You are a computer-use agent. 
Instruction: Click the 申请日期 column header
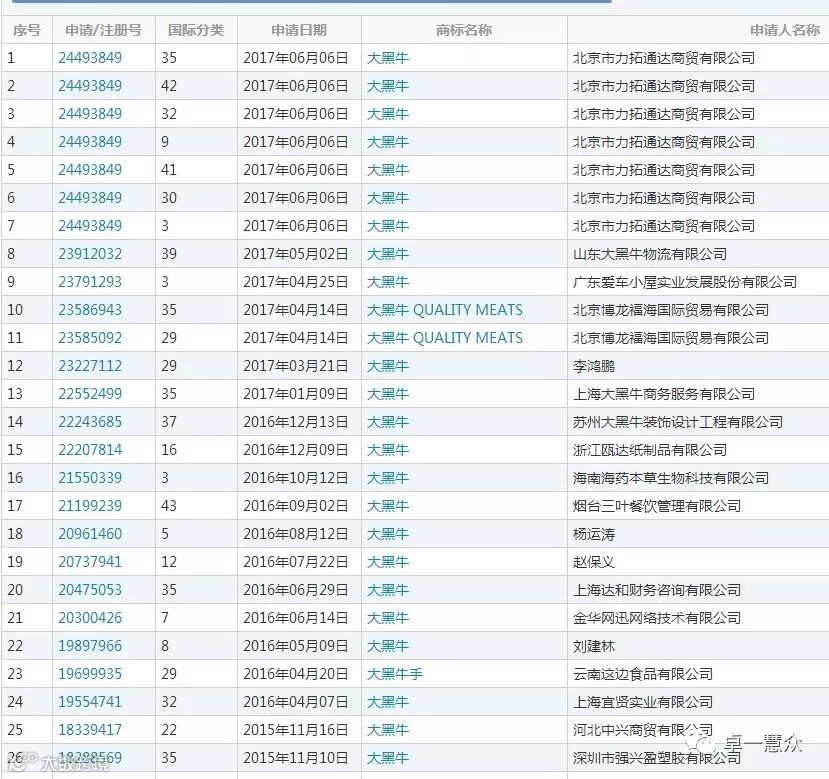[299, 30]
